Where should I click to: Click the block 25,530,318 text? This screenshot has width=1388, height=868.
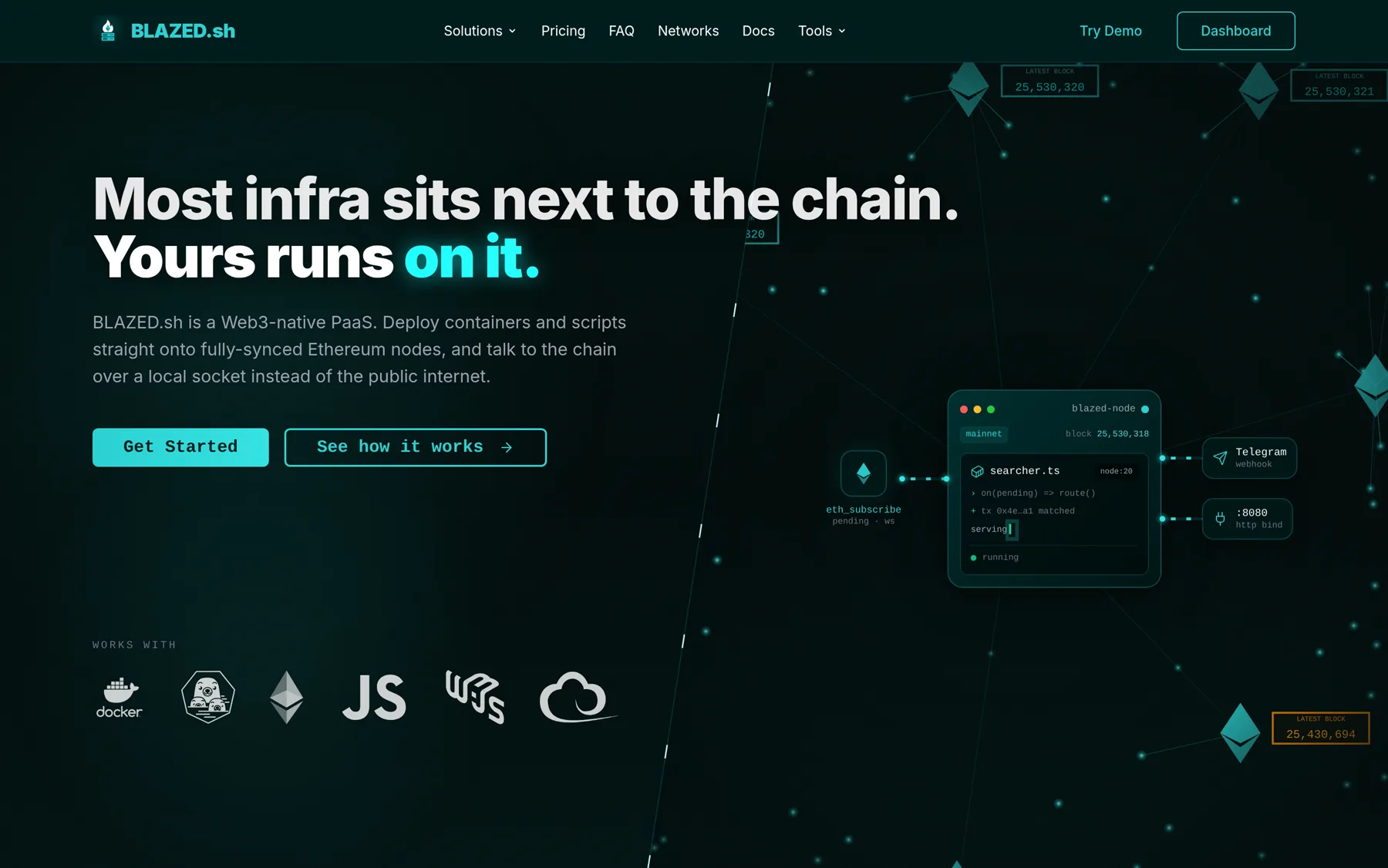click(1107, 434)
